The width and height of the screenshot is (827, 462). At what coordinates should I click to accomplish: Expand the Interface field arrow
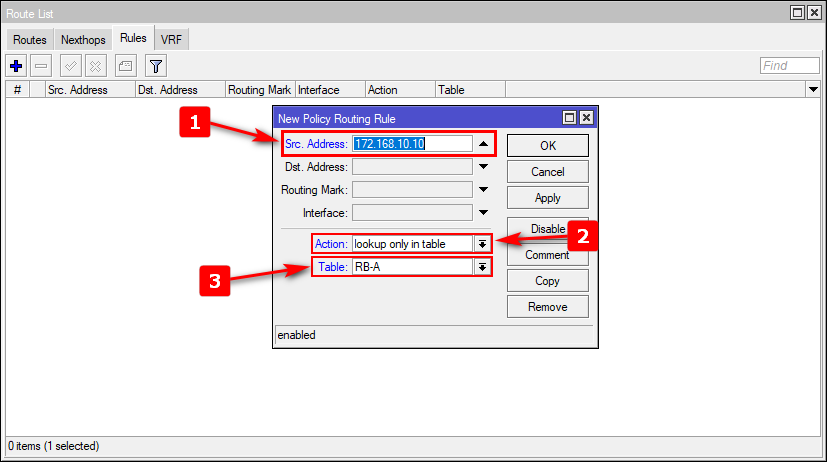483,213
